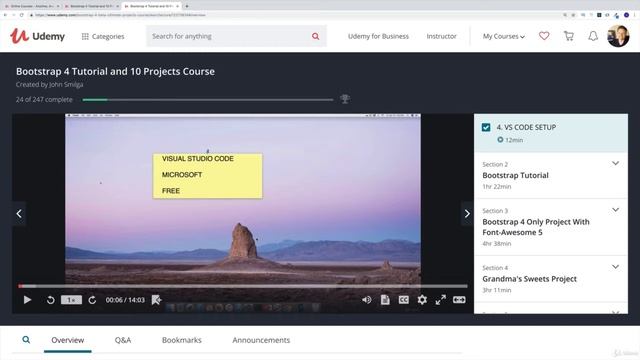Open the notifications bell icon

593,36
